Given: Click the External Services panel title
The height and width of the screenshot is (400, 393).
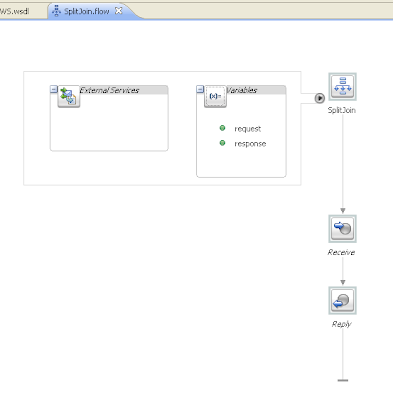Looking at the screenshot, I should click(109, 90).
